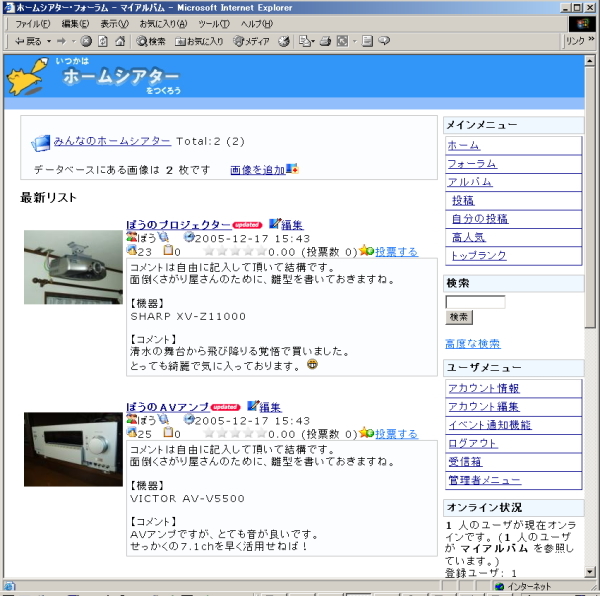Click the Mail toolbar icon

(x=304, y=41)
